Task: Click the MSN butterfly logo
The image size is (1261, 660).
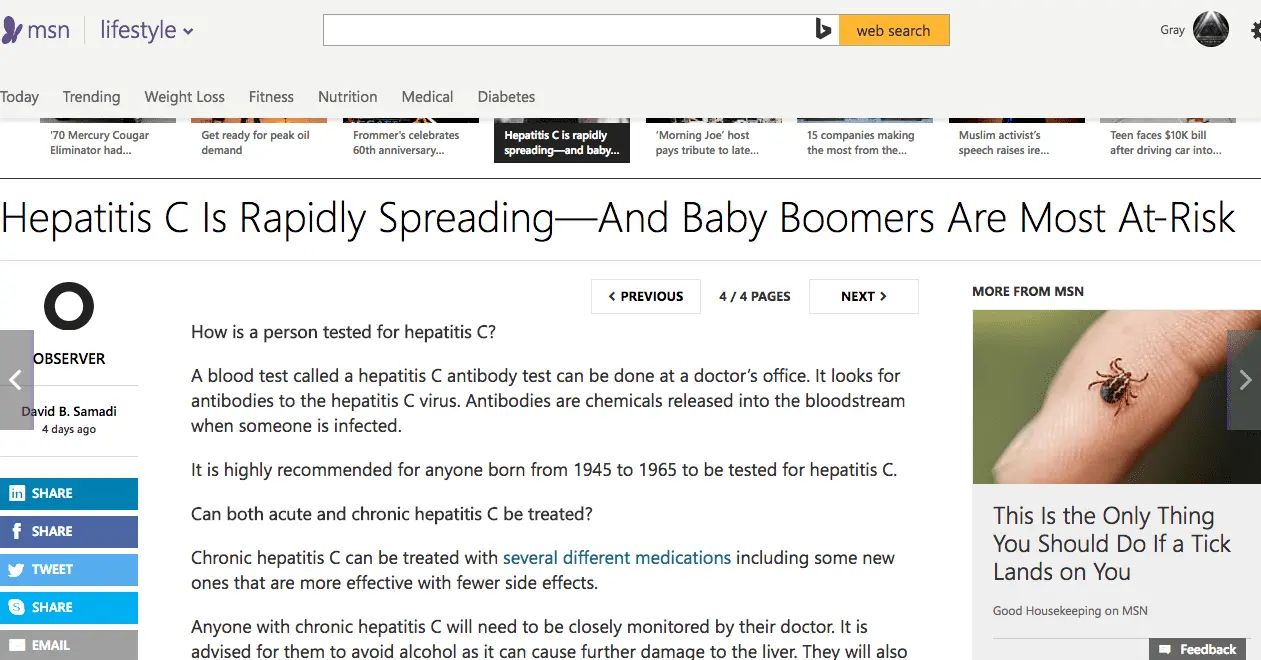Action: 12,30
